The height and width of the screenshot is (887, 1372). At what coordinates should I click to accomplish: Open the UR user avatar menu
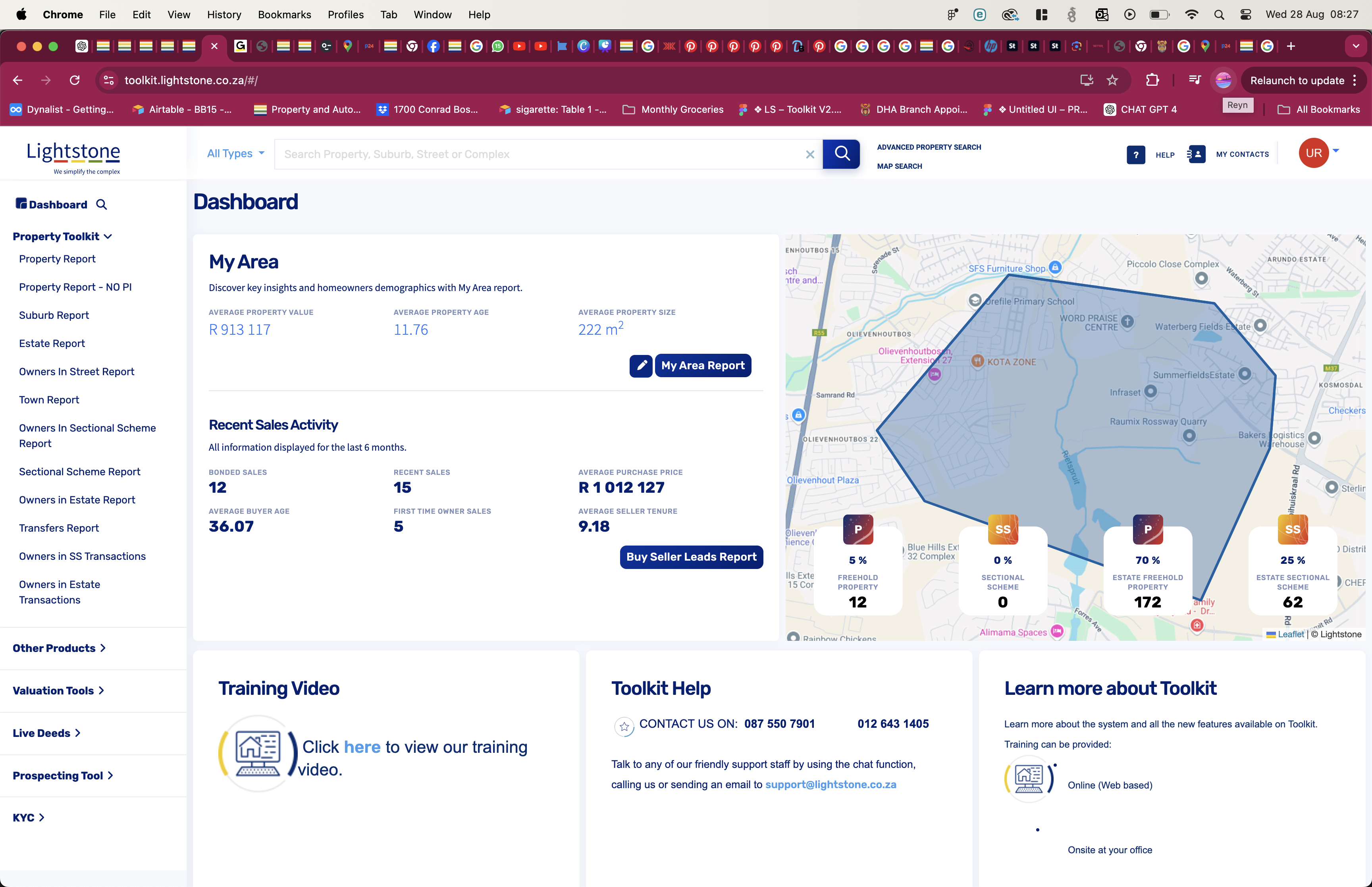pyautogui.click(x=1313, y=153)
